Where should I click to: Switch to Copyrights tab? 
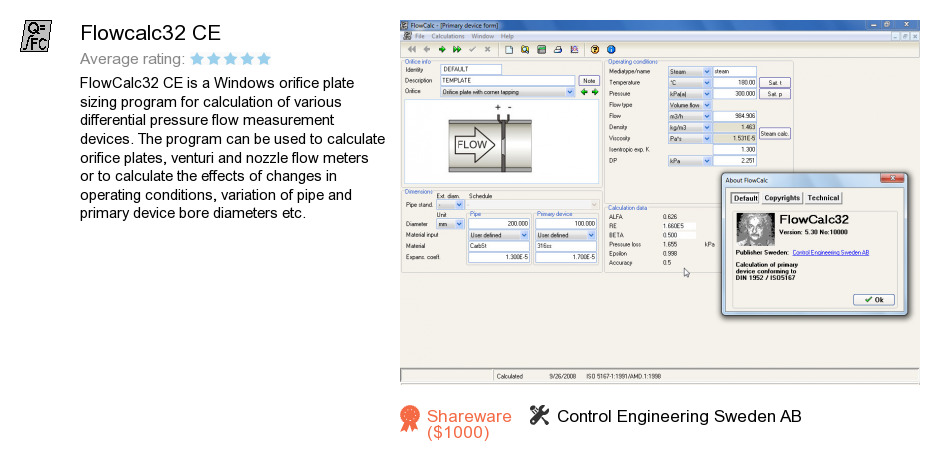pos(782,198)
